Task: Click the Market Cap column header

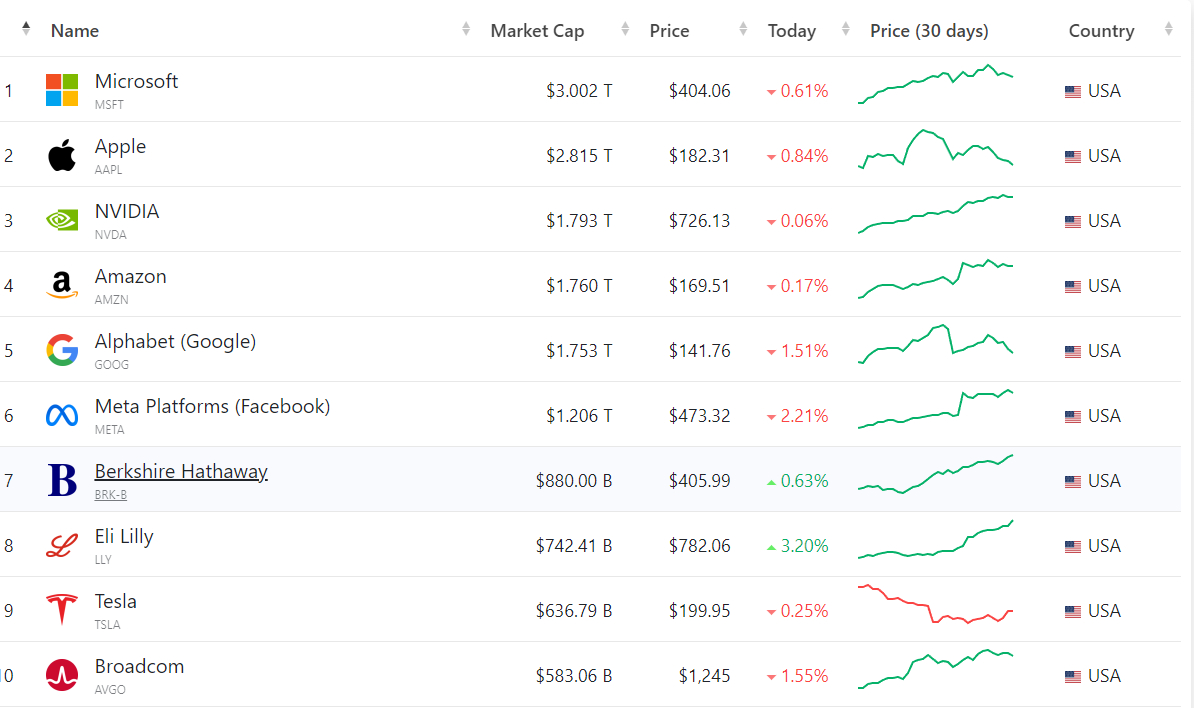Action: pos(537,30)
